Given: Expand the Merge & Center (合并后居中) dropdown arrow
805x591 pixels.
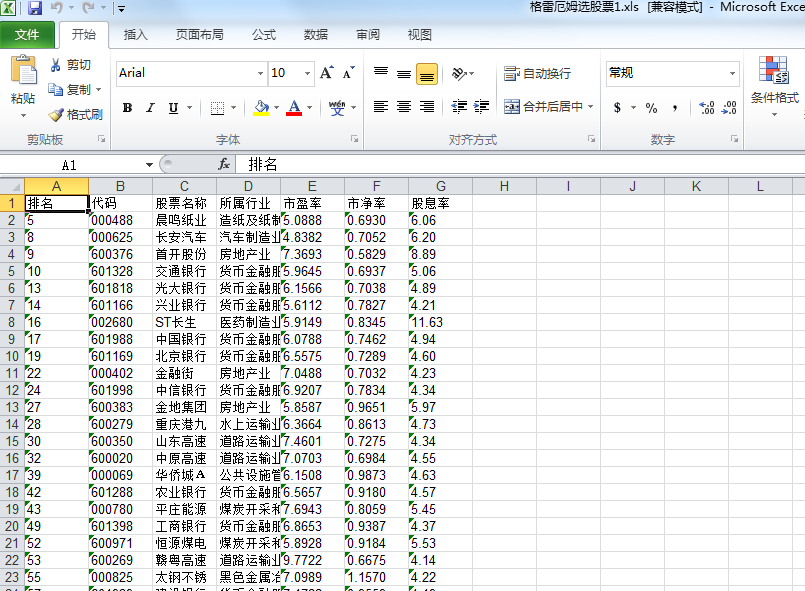Looking at the screenshot, I should point(590,106).
